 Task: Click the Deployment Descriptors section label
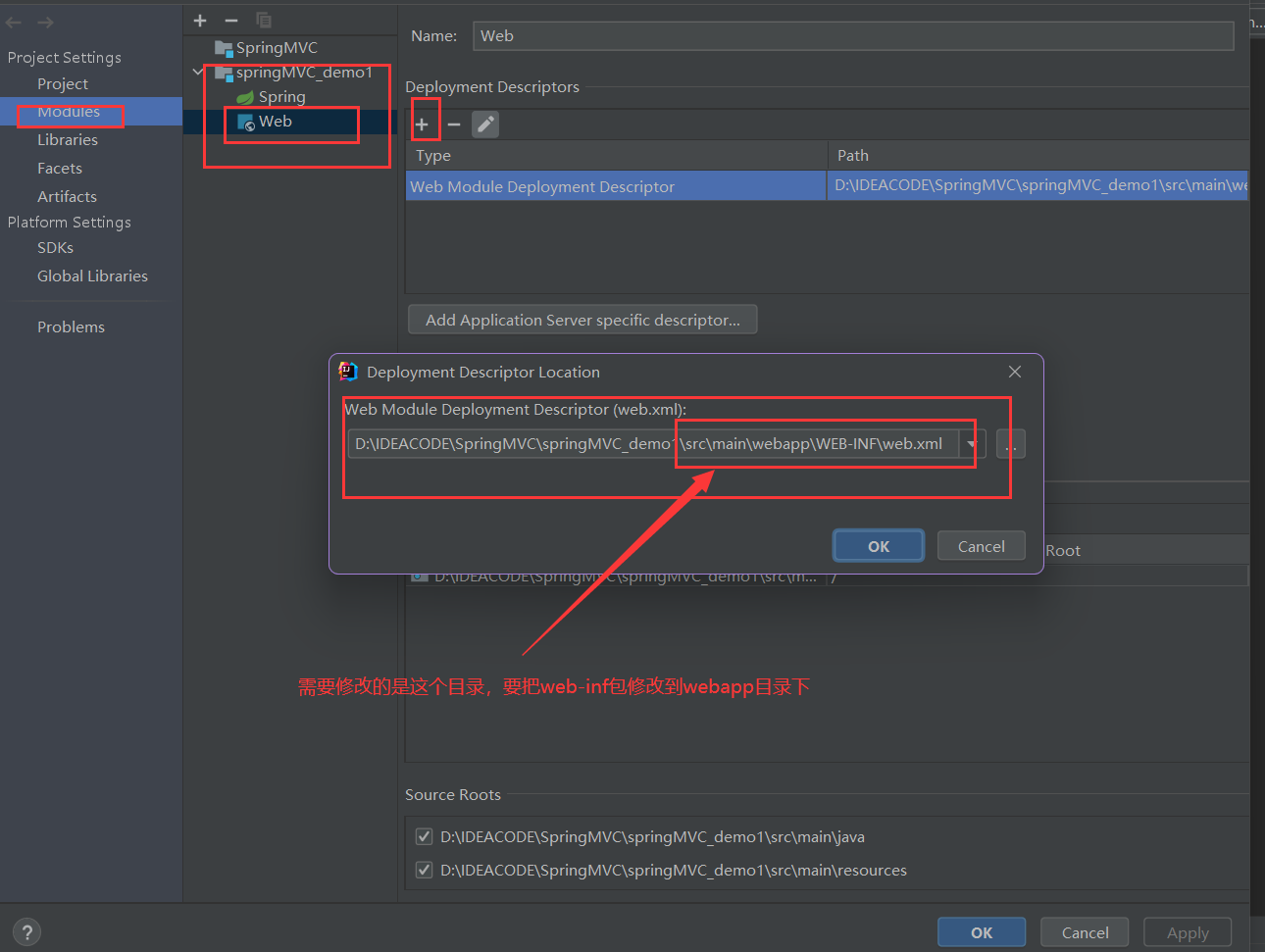[492, 87]
